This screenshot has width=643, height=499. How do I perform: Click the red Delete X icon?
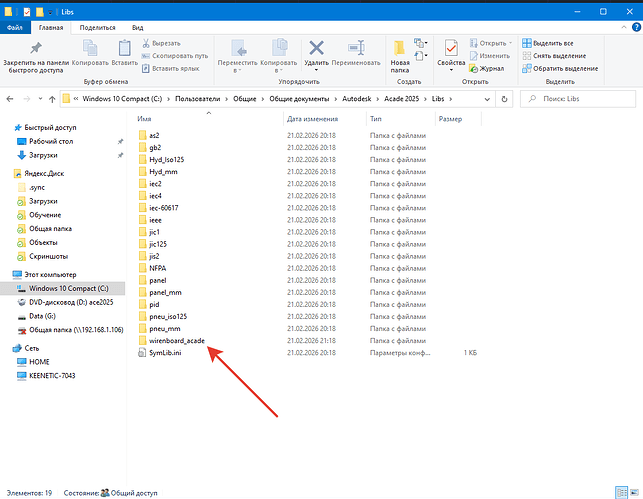[x=316, y=48]
